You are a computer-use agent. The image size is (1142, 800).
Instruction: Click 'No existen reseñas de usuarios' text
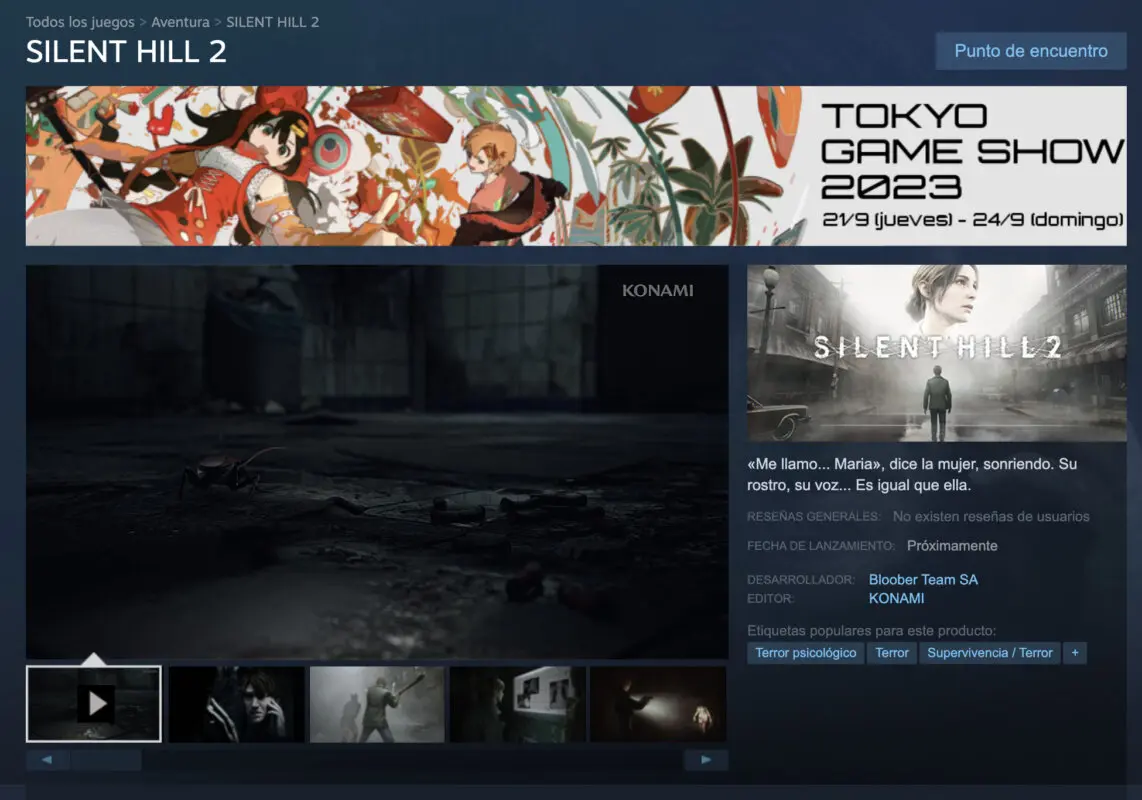[991, 517]
